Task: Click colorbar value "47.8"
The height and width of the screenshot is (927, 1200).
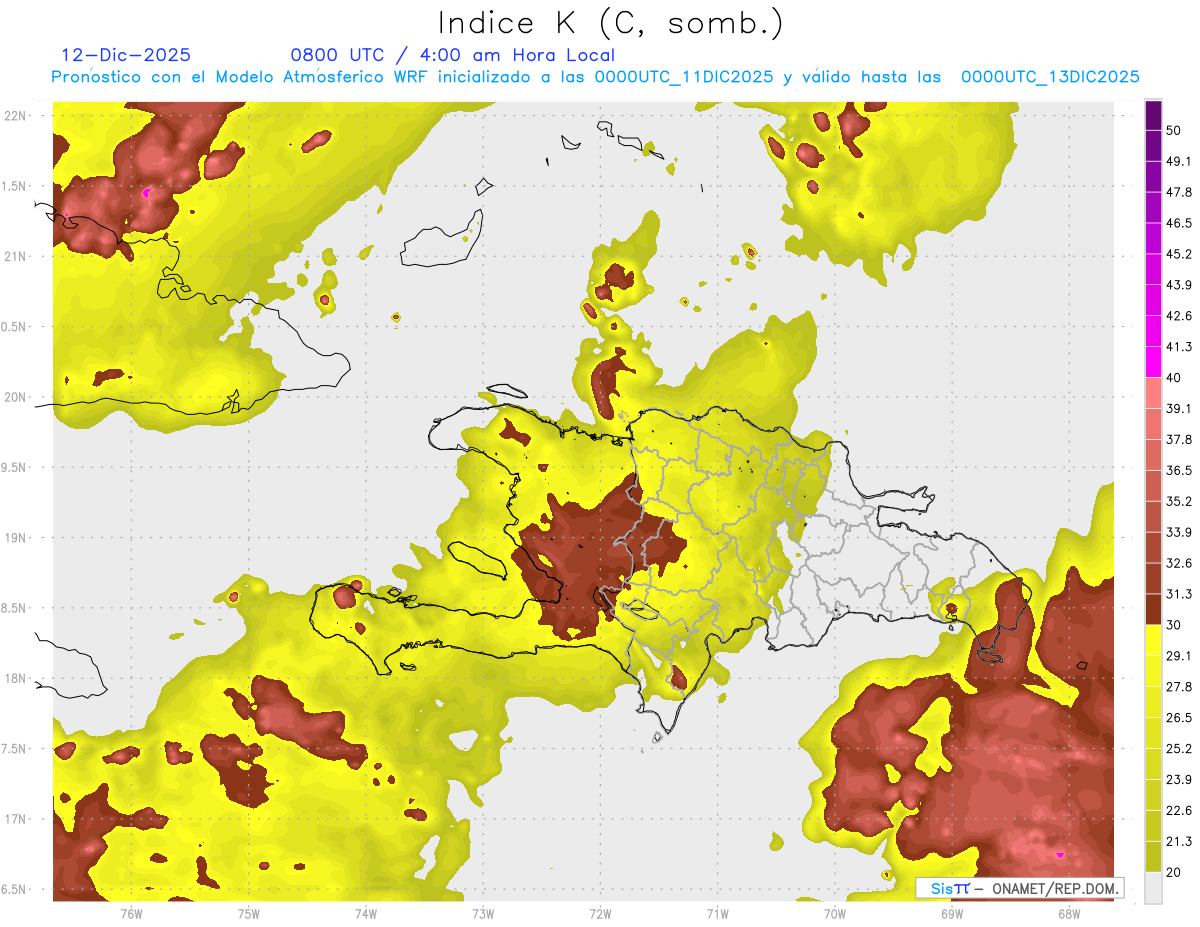Action: (1179, 192)
